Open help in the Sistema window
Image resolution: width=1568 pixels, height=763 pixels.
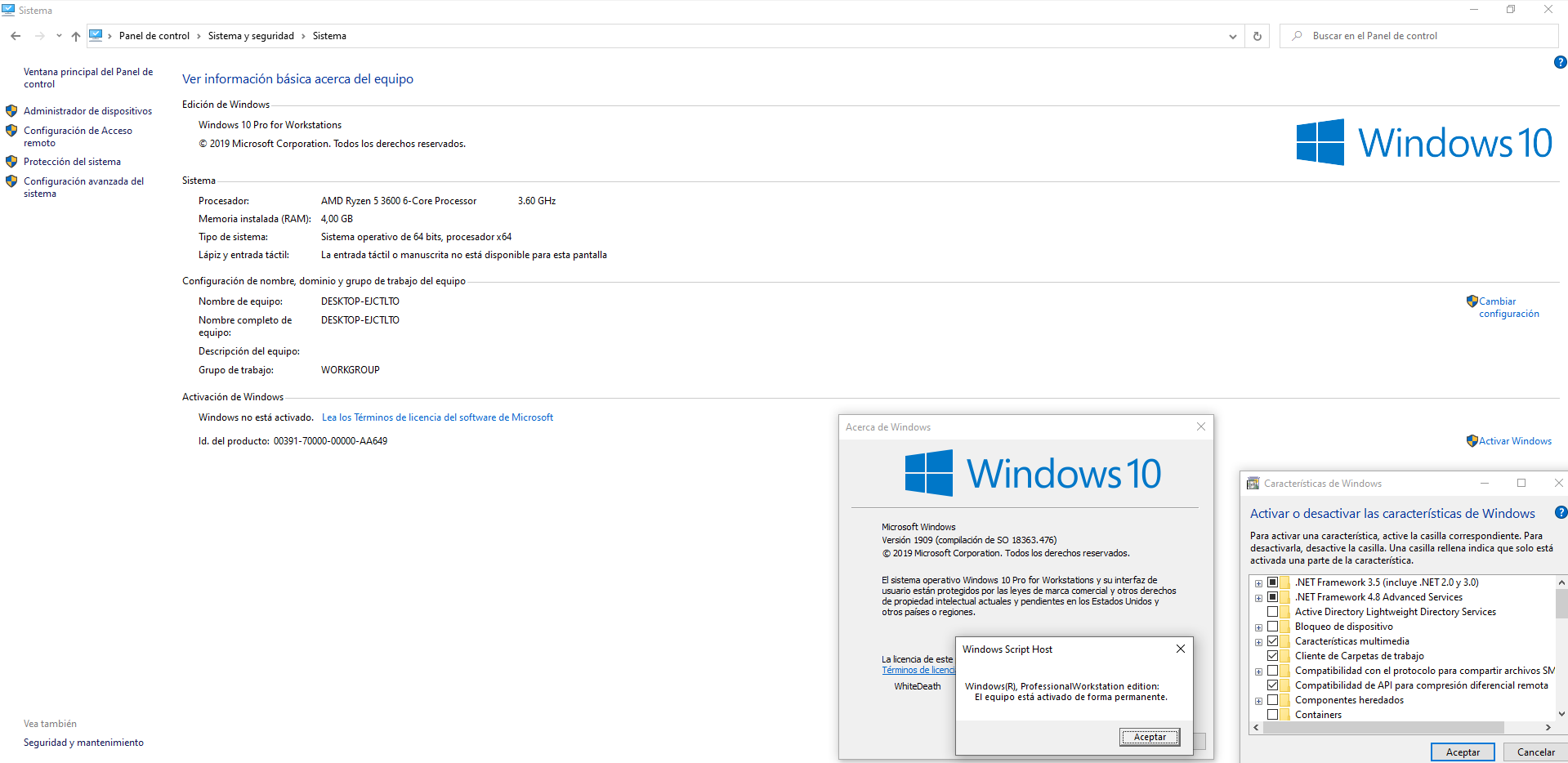(x=1560, y=62)
